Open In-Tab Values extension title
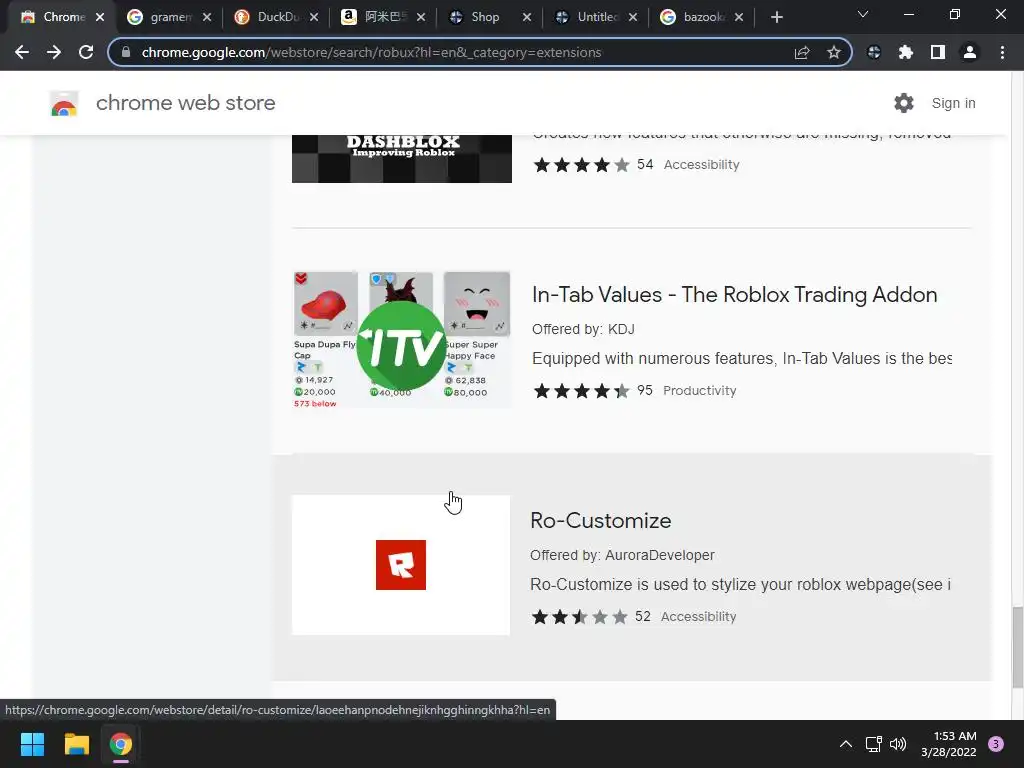The height and width of the screenshot is (768, 1024). click(735, 295)
